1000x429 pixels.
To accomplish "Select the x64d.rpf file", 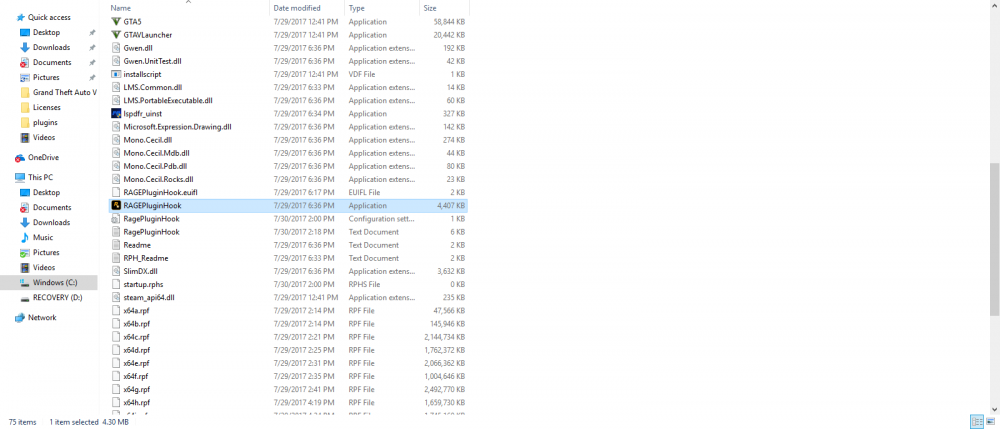I will [136, 350].
